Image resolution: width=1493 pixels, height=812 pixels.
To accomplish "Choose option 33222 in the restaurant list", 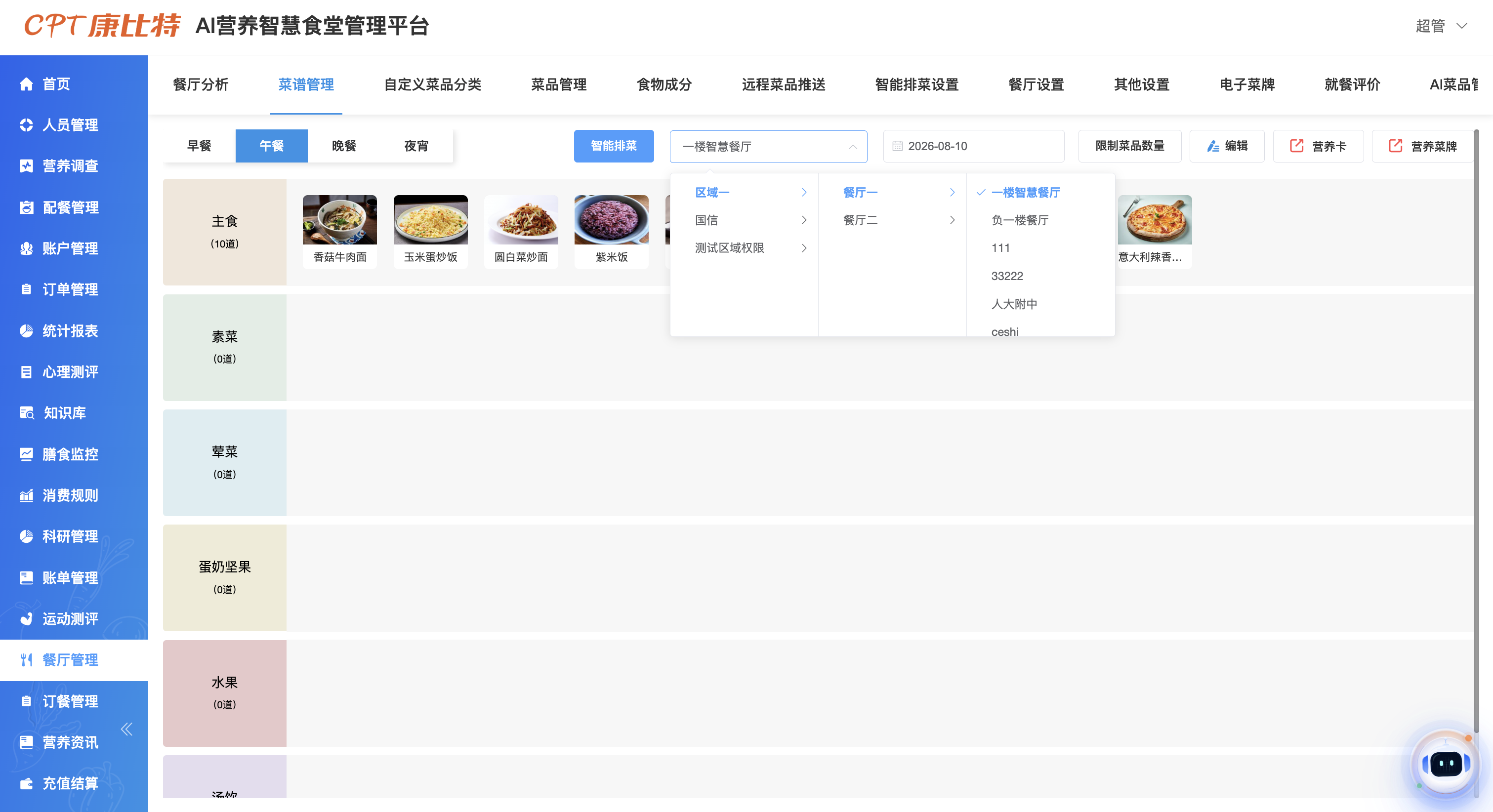I will pos(1007,277).
